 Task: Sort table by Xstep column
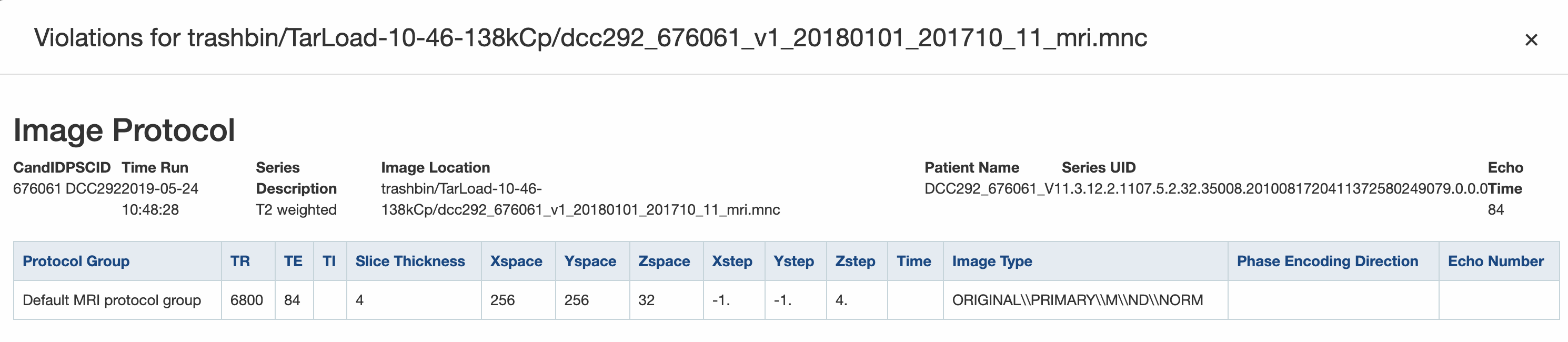tap(733, 261)
